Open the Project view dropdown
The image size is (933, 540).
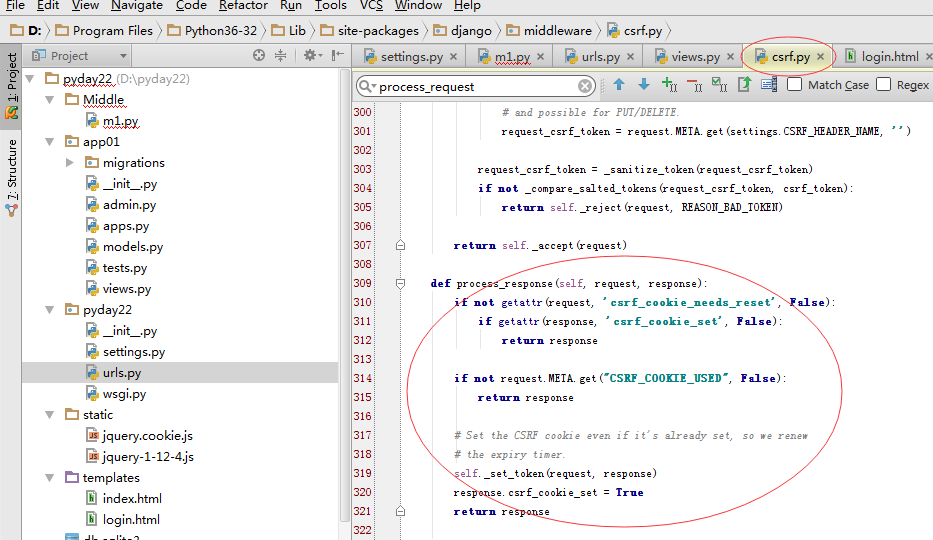(123, 56)
